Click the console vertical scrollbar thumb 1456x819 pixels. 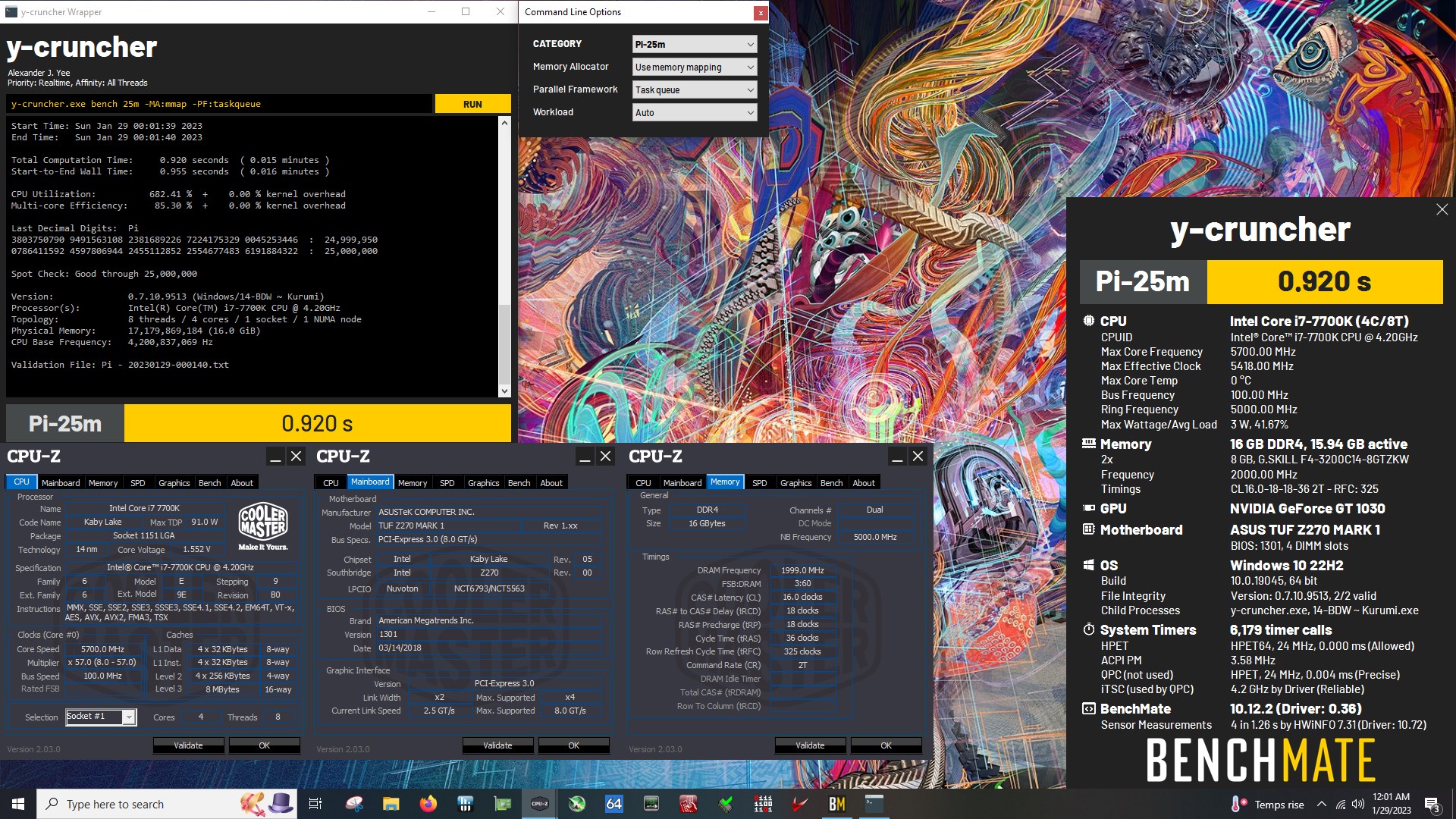click(504, 343)
